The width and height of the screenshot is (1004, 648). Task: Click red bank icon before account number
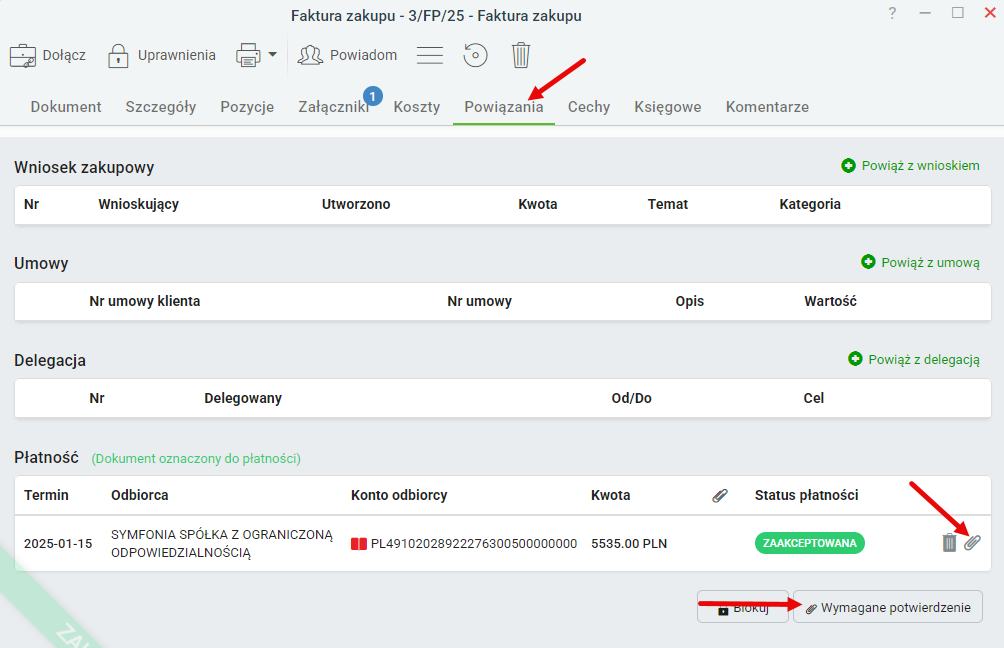359,544
